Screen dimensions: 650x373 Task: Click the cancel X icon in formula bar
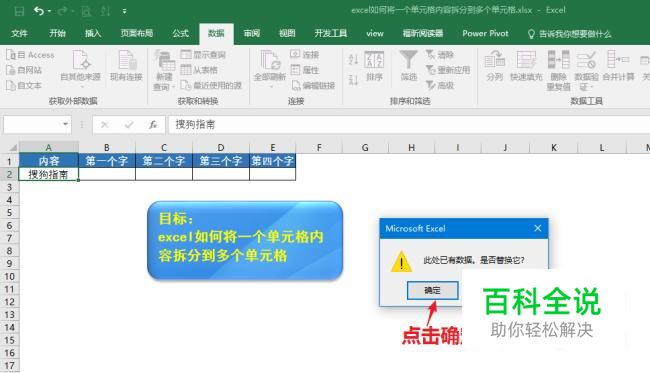tap(104, 124)
